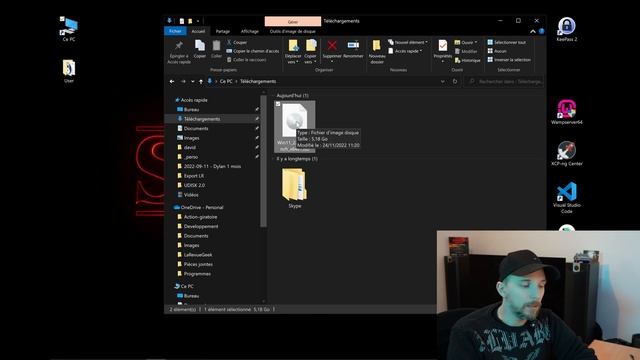
Task: Click the Copier ribbon button
Action: pyautogui.click(x=200, y=49)
